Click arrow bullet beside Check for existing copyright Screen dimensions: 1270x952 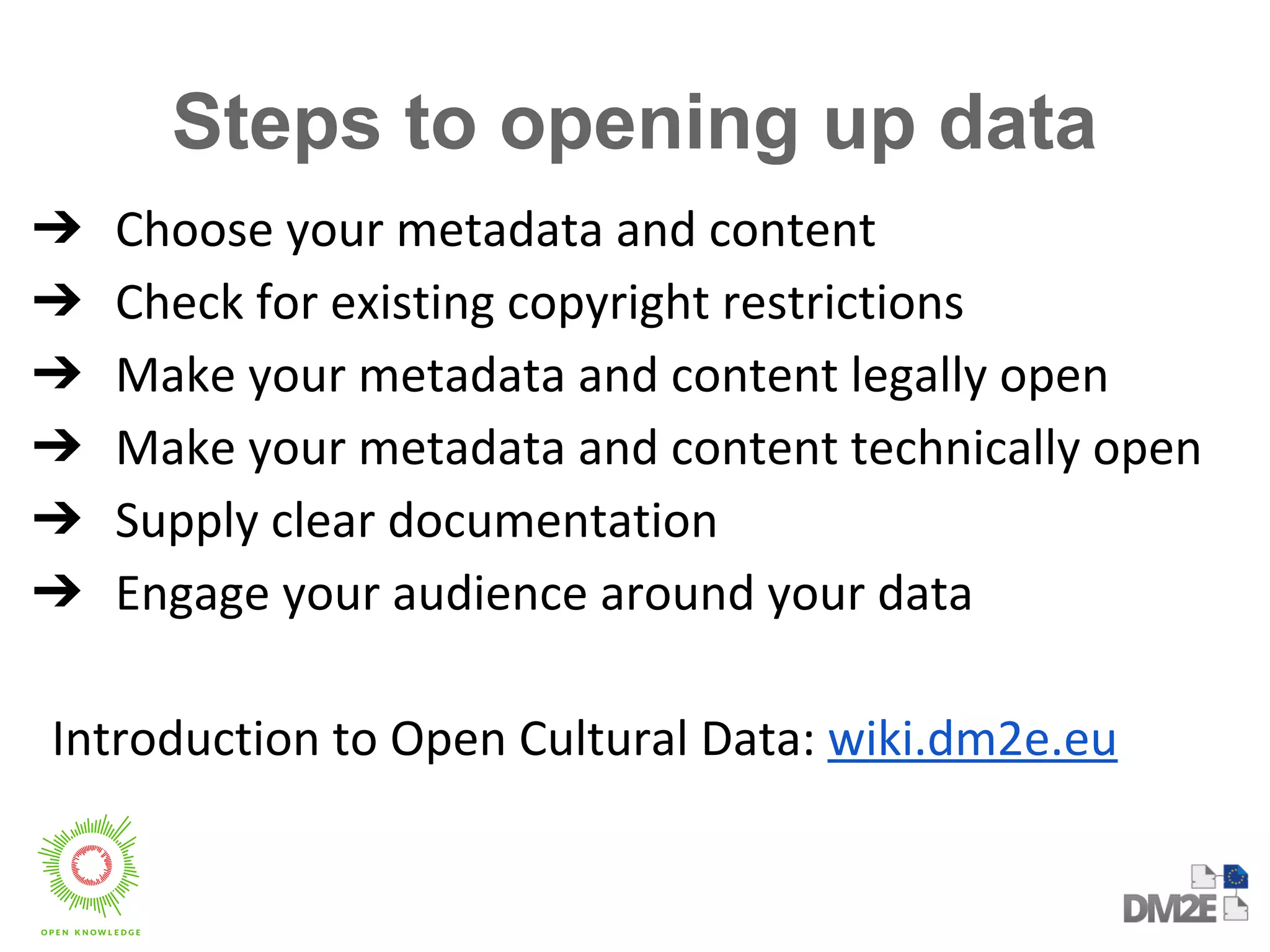(57, 301)
